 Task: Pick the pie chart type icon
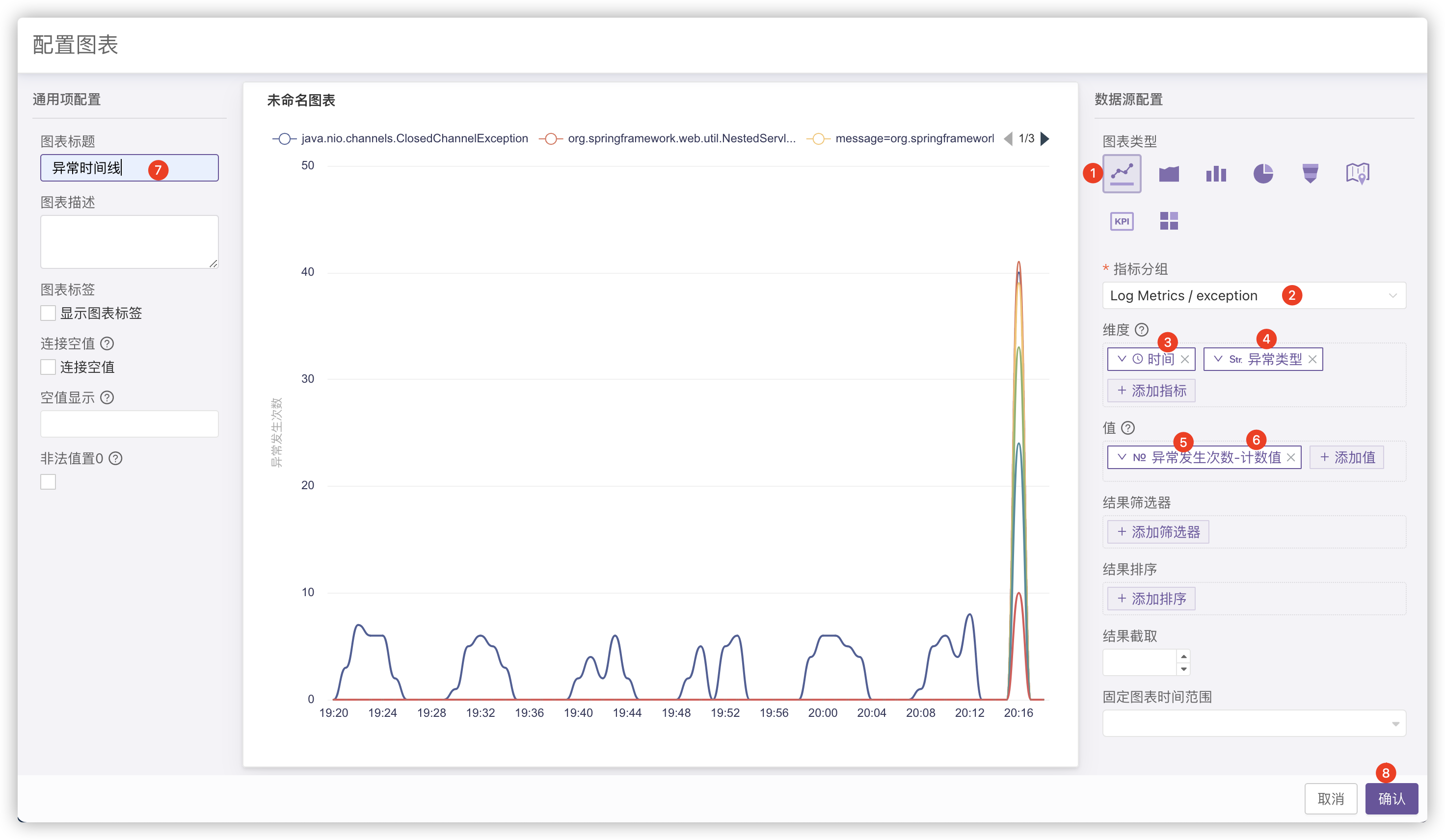1262,173
